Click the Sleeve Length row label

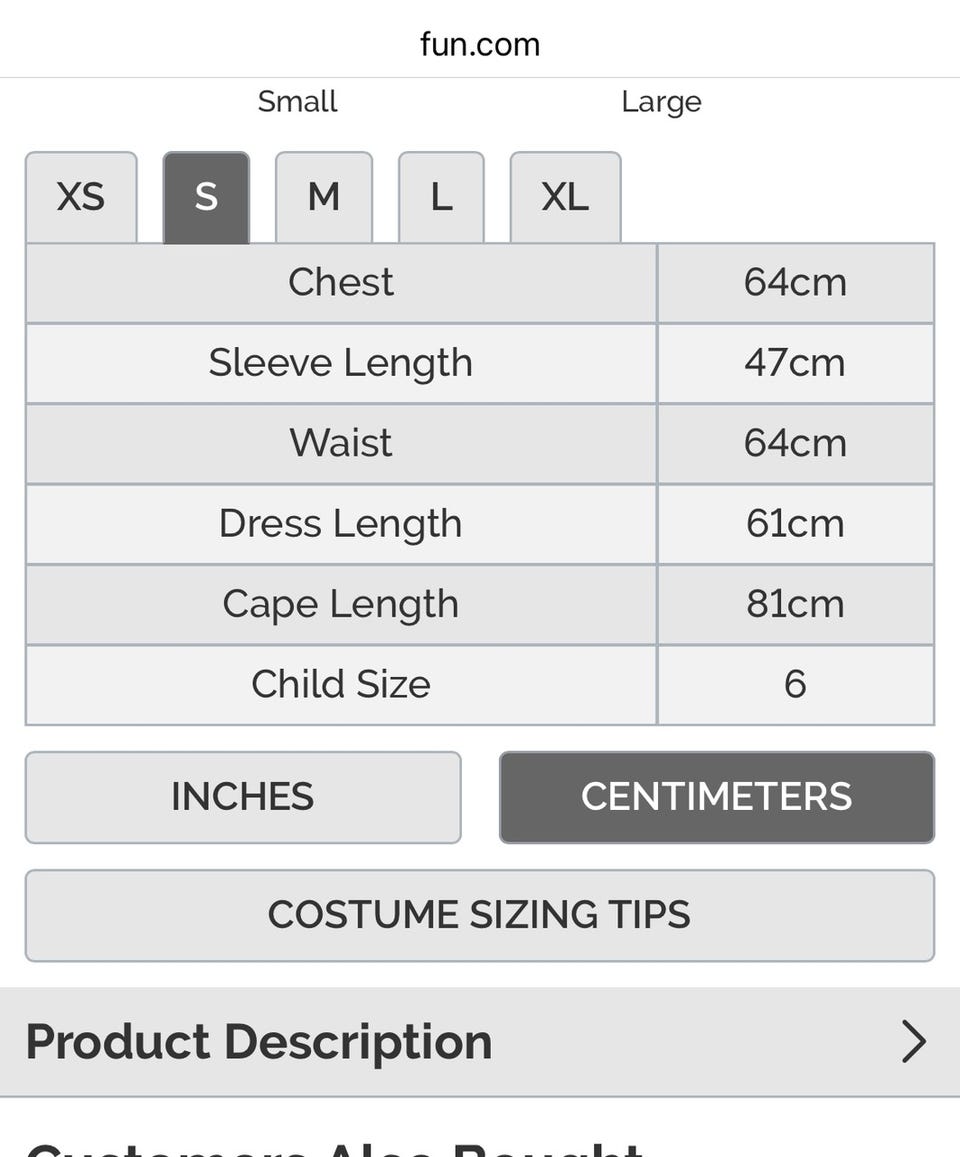coord(341,363)
